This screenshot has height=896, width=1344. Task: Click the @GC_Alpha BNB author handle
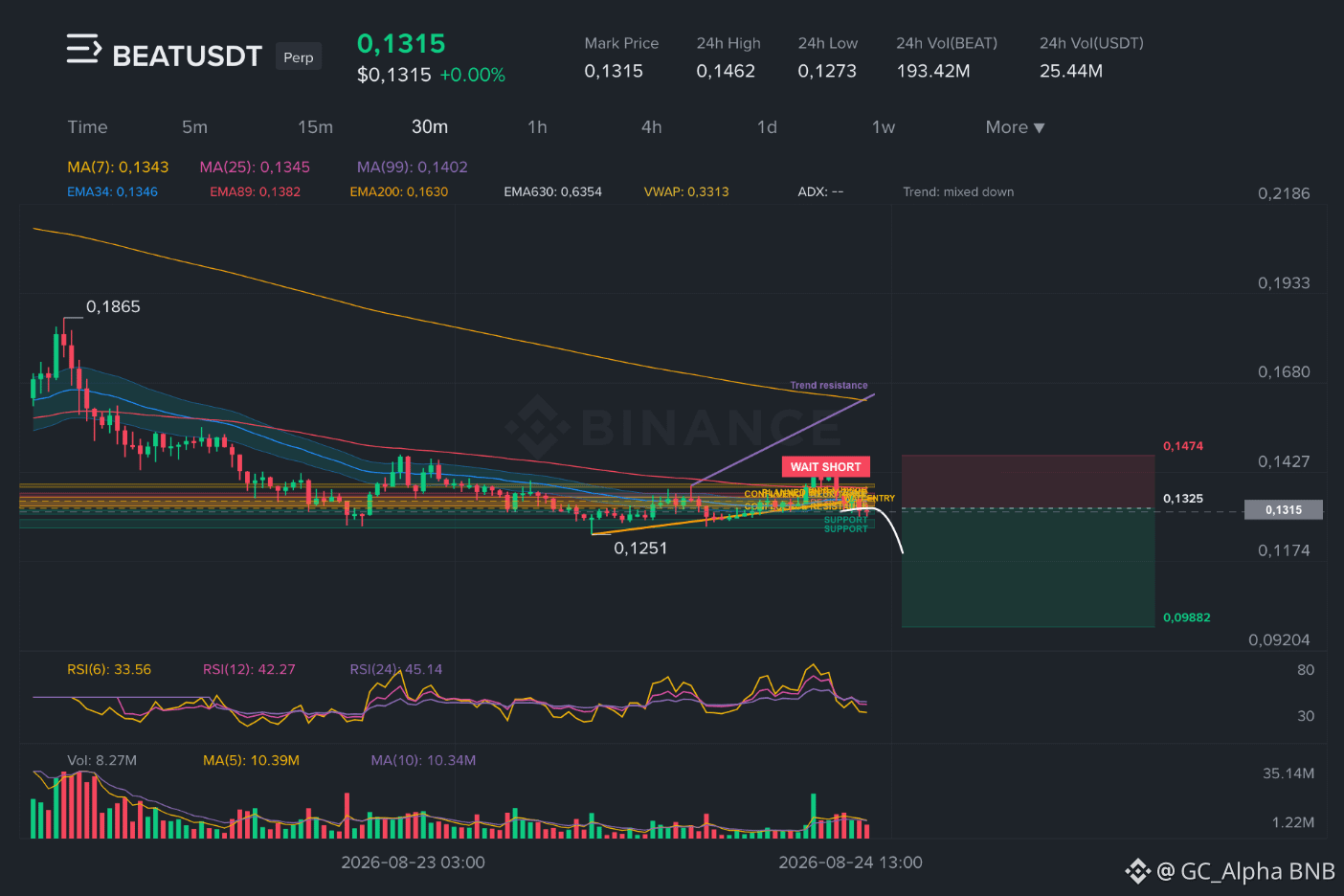pyautogui.click(x=1245, y=871)
